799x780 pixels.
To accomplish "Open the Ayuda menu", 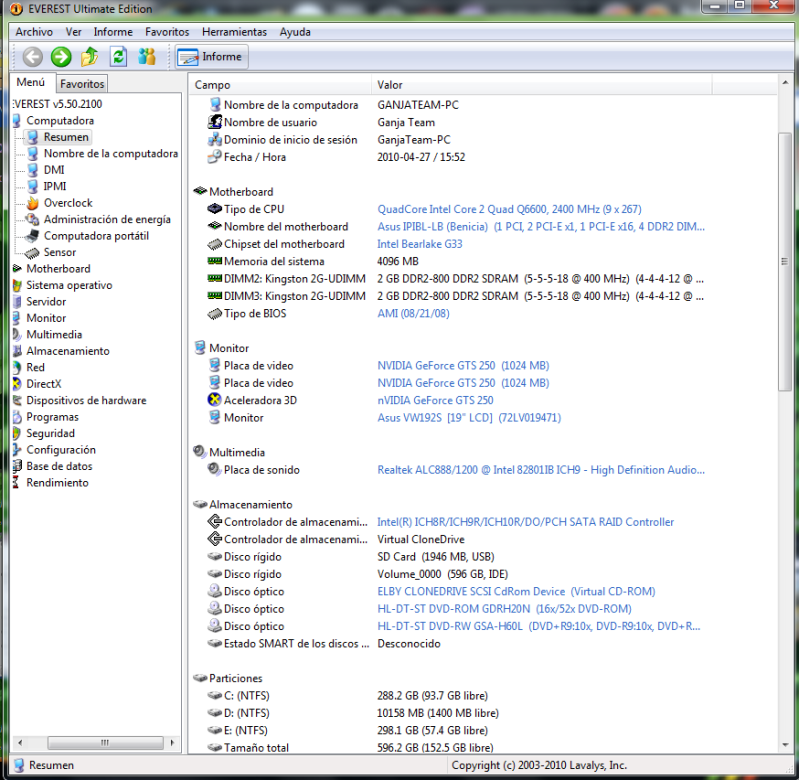I will pos(295,32).
